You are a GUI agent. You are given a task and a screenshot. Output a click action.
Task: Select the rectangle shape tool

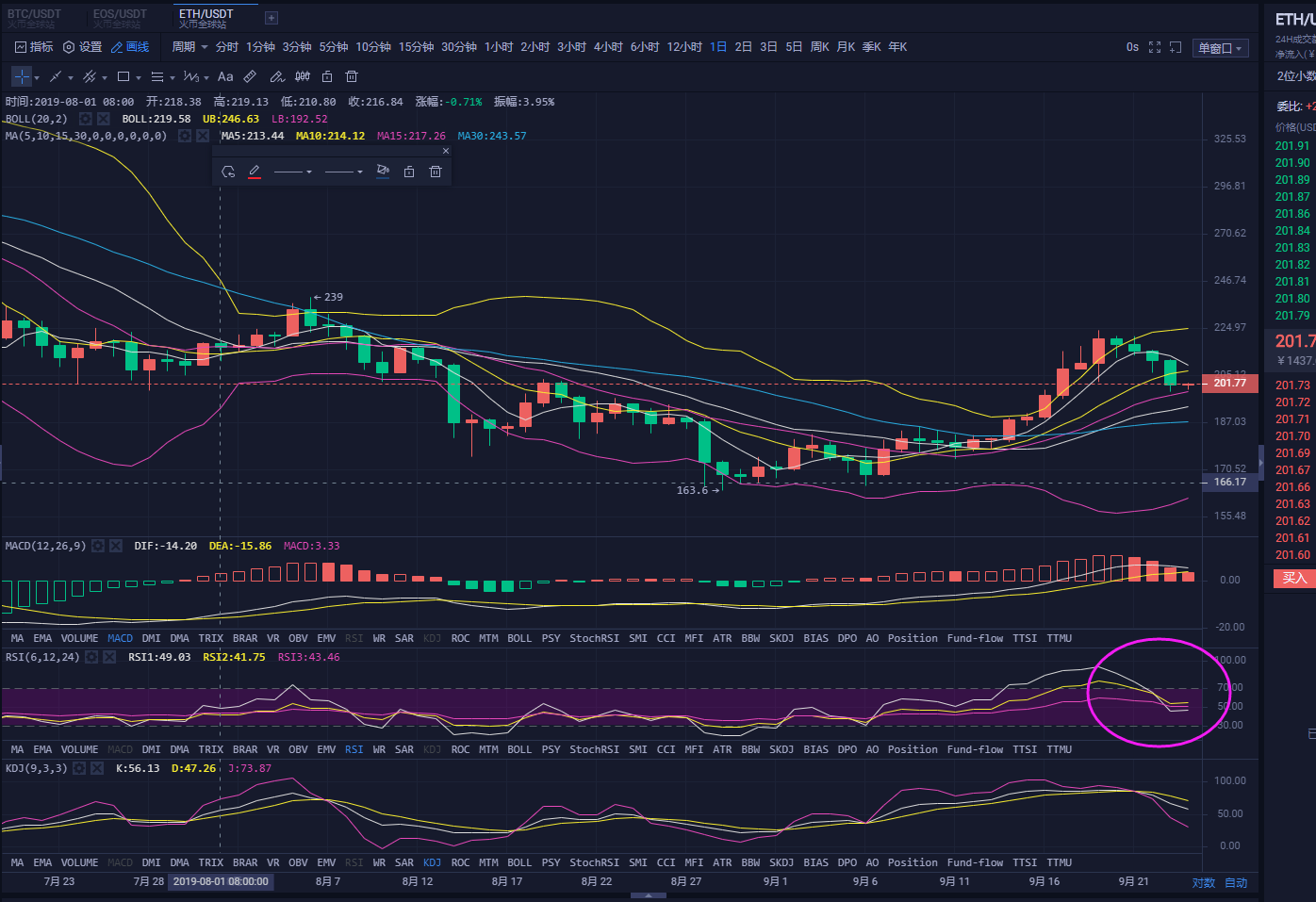point(123,76)
